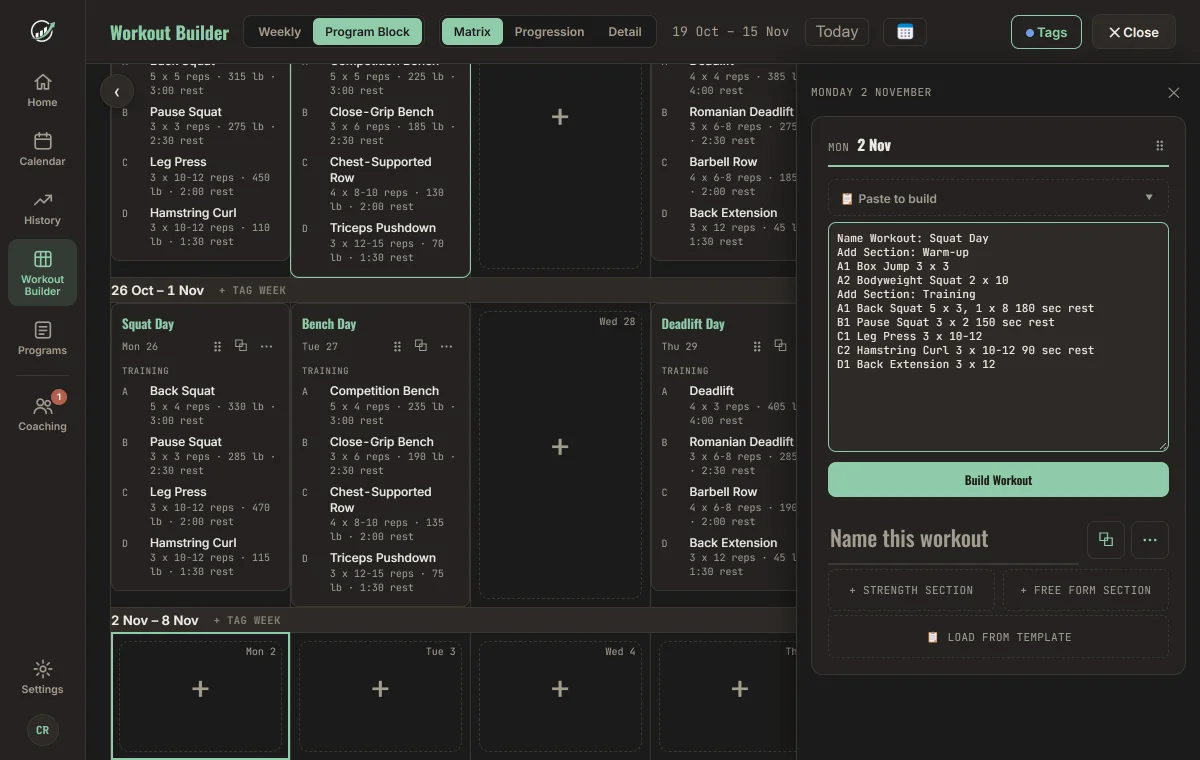The height and width of the screenshot is (760, 1200).
Task: Open the more options menu beside Name this workout
Action: point(1150,540)
